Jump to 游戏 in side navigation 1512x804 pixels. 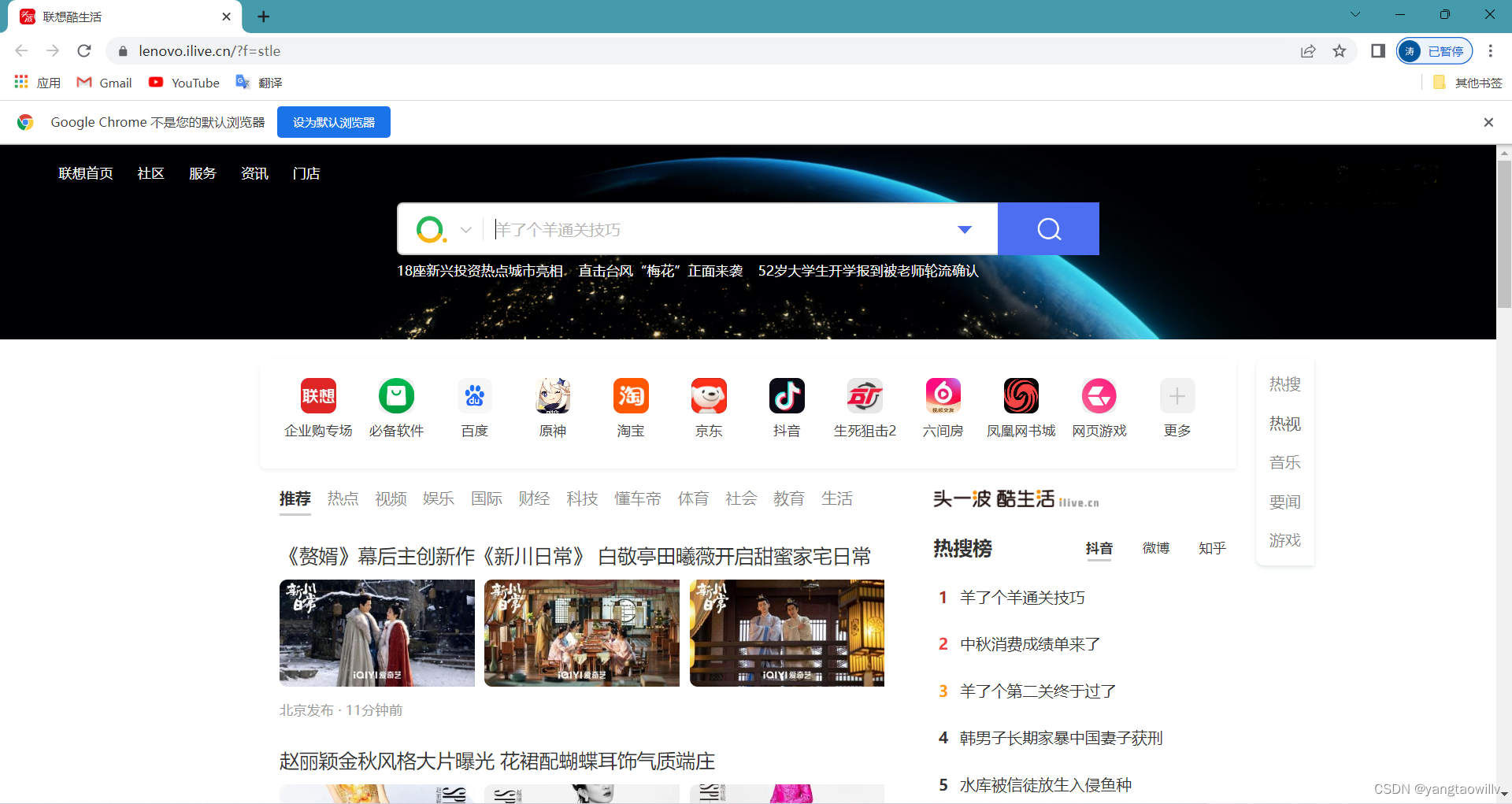1285,540
